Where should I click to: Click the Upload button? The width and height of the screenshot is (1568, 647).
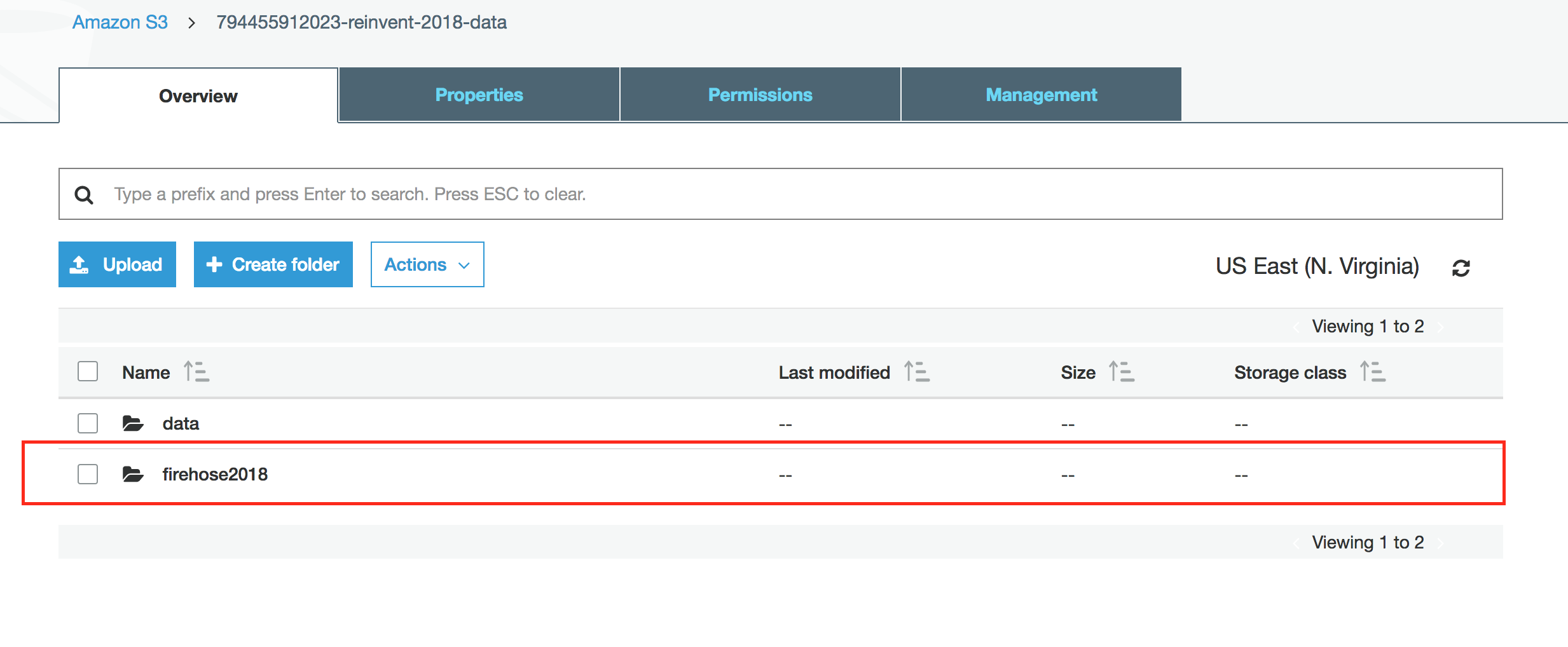(117, 264)
